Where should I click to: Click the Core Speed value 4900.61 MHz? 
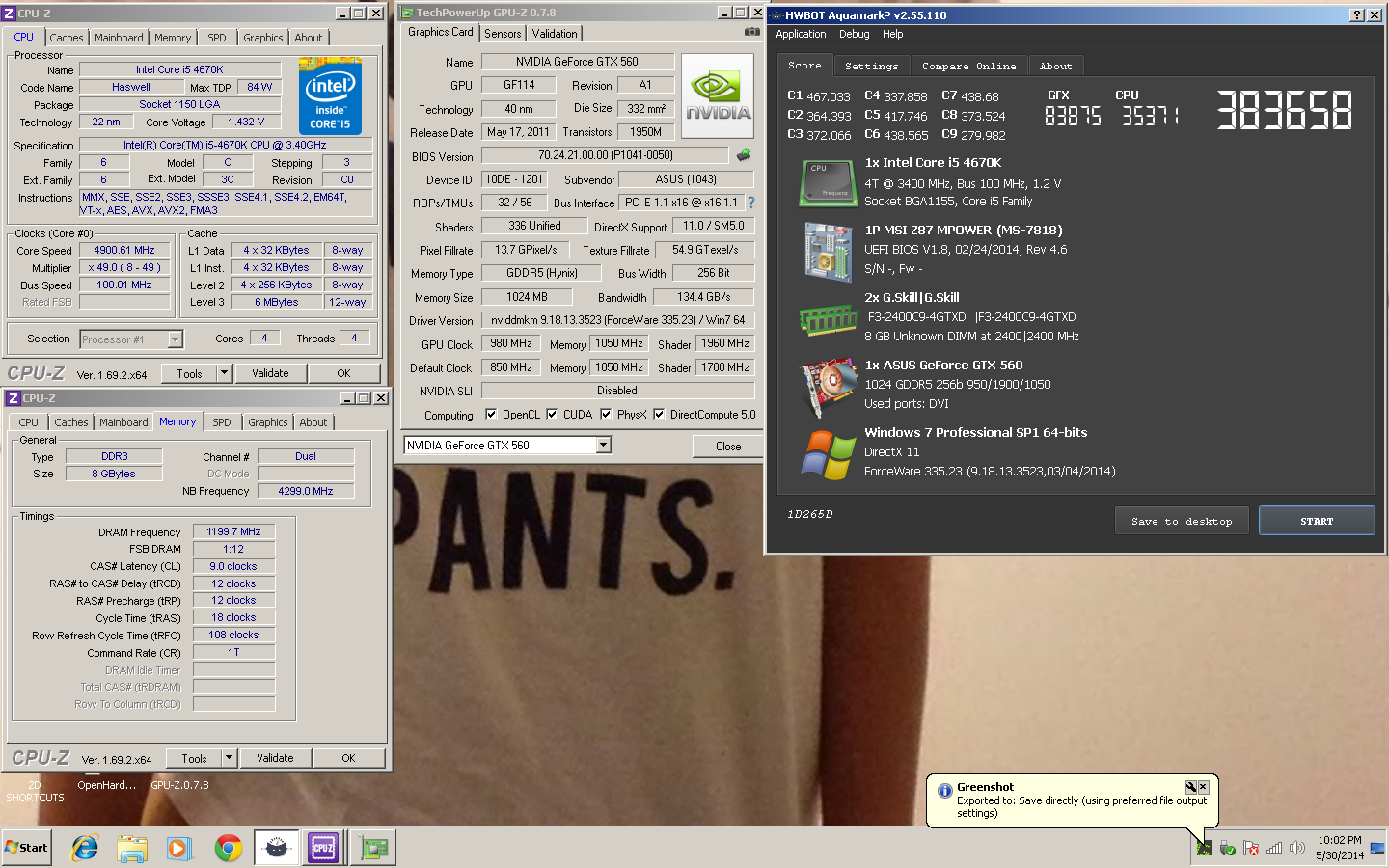(124, 250)
